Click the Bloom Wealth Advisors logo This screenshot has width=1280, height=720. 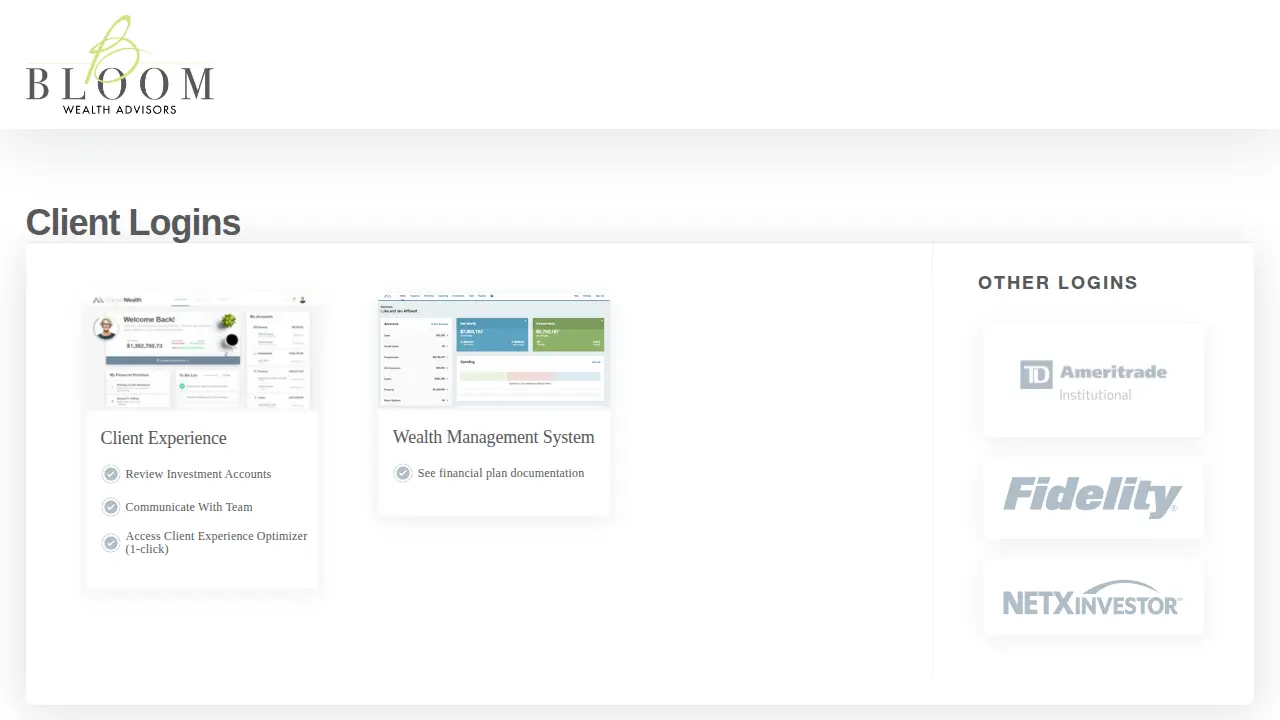pos(120,65)
